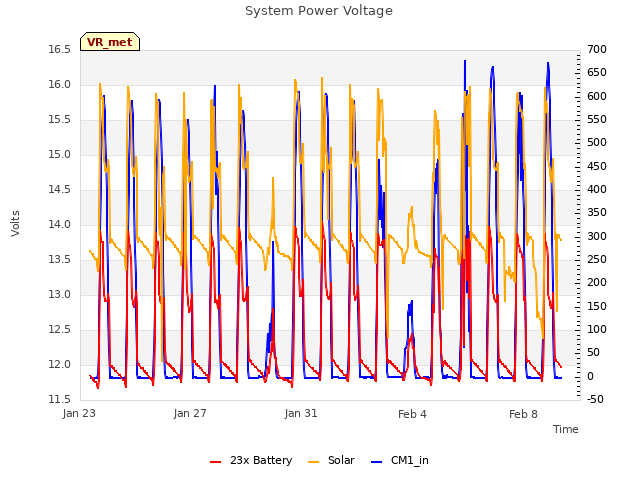Click the 15.5 left axis value

point(60,120)
